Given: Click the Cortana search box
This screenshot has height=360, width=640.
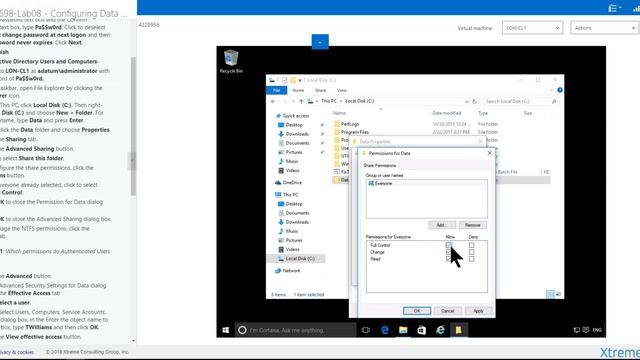Looking at the screenshot, I should pos(296,330).
